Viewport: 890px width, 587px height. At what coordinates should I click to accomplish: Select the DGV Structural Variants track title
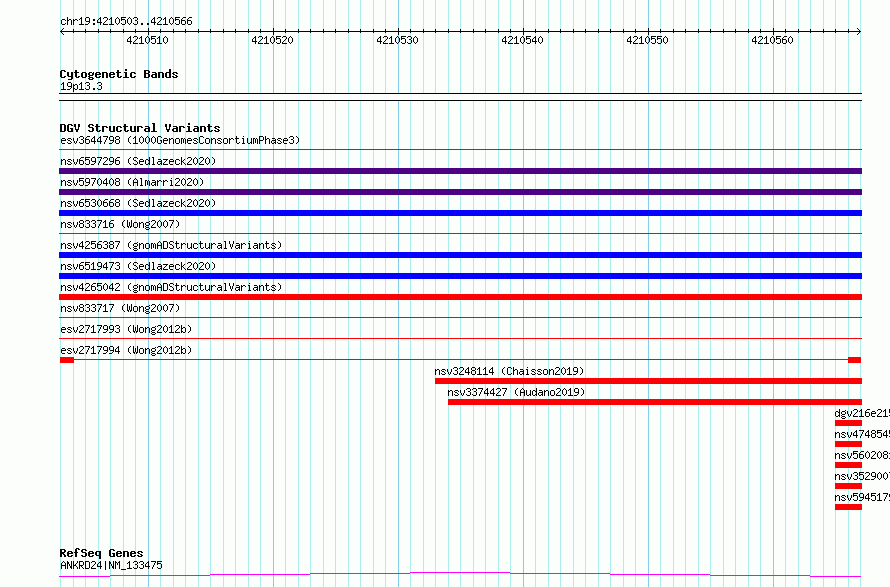click(140, 128)
